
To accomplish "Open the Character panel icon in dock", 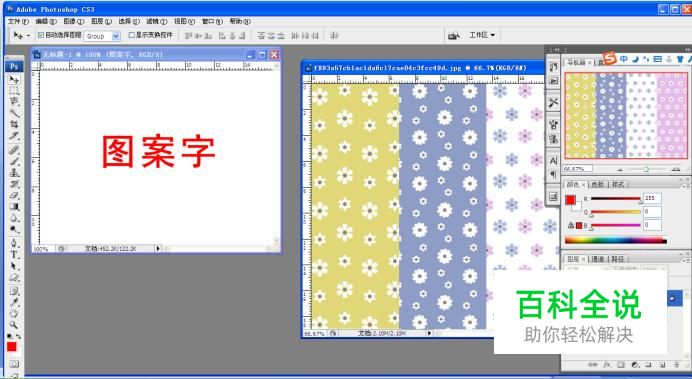I will pos(553,161).
